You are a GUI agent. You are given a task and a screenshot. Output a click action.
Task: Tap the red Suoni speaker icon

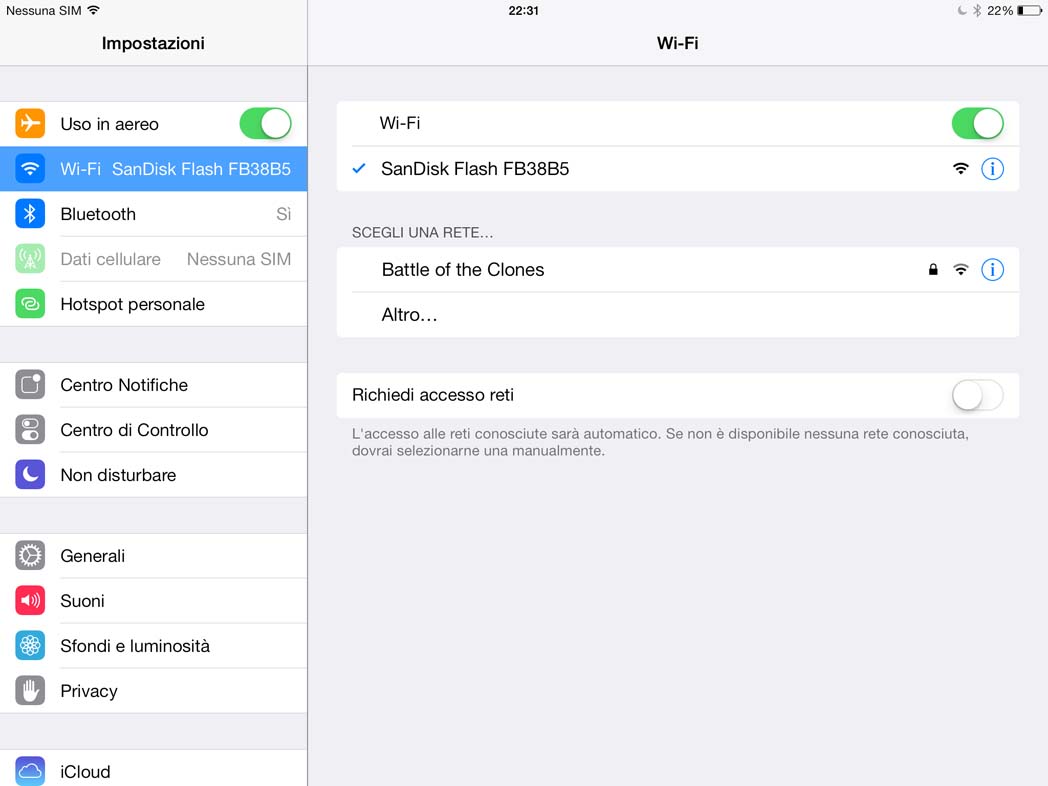click(x=30, y=601)
